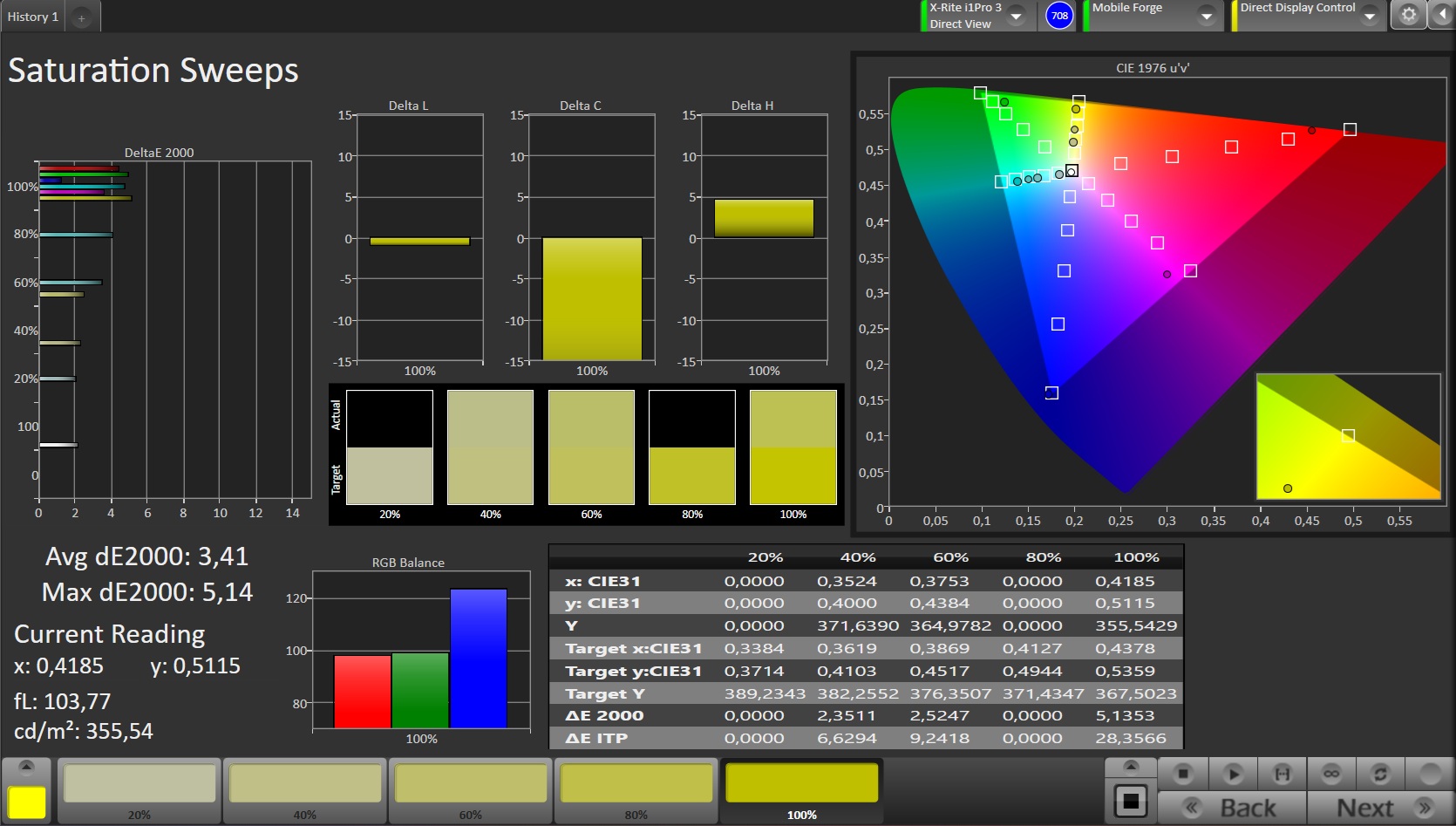The image size is (1456, 826).
Task: Click the stop measurement icon
Action: [1183, 774]
